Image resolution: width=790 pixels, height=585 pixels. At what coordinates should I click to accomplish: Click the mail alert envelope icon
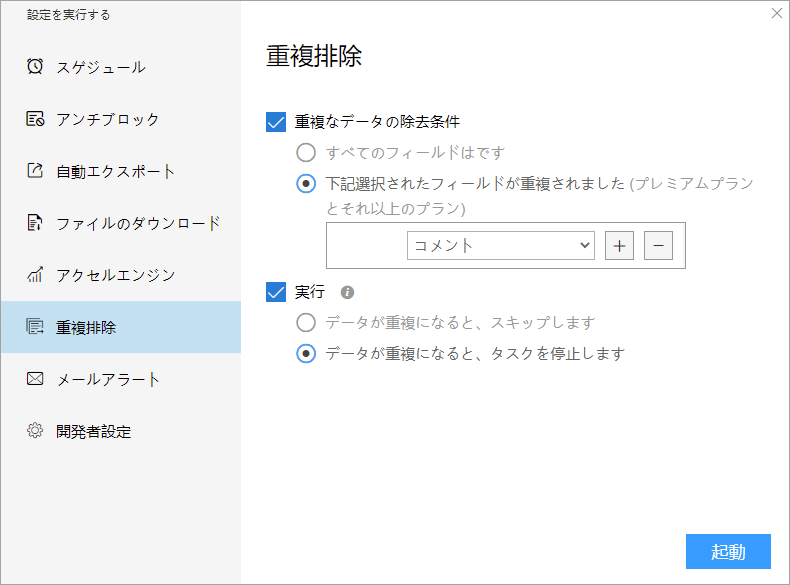[x=35, y=379]
